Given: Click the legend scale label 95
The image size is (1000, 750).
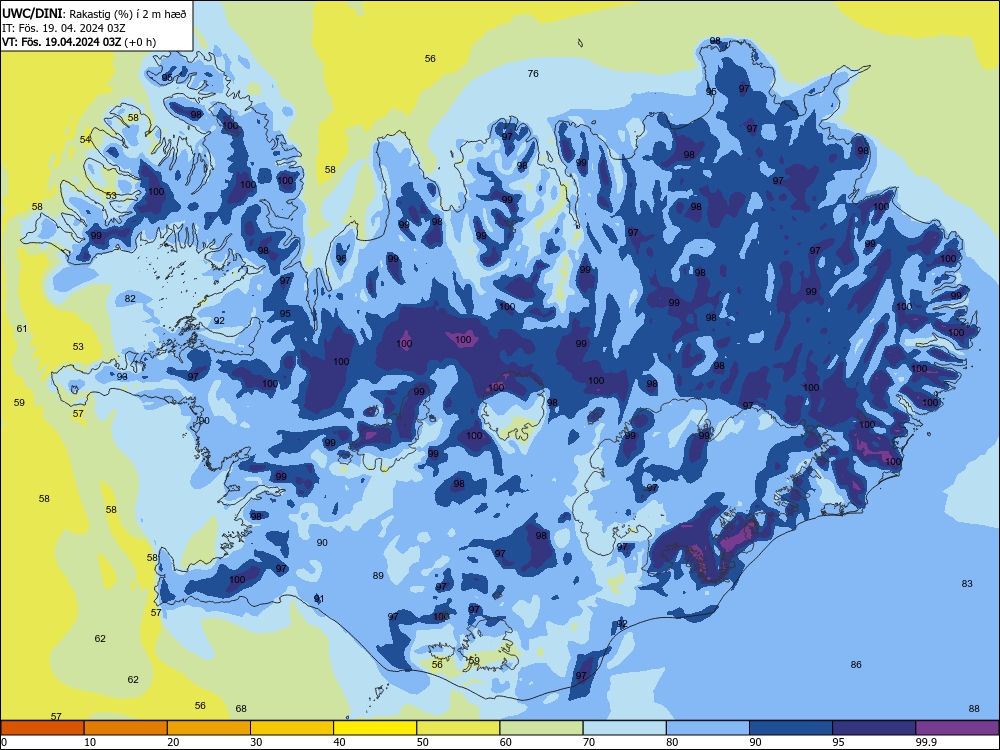Looking at the screenshot, I should (838, 742).
